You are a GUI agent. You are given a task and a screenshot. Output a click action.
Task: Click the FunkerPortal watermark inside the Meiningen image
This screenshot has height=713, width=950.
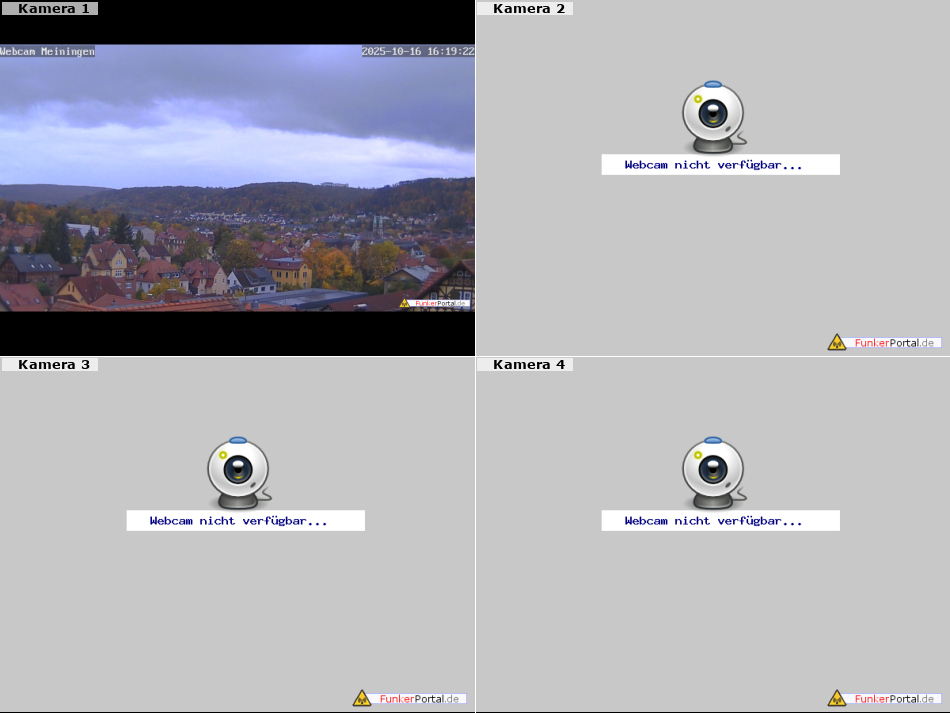pyautogui.click(x=435, y=302)
